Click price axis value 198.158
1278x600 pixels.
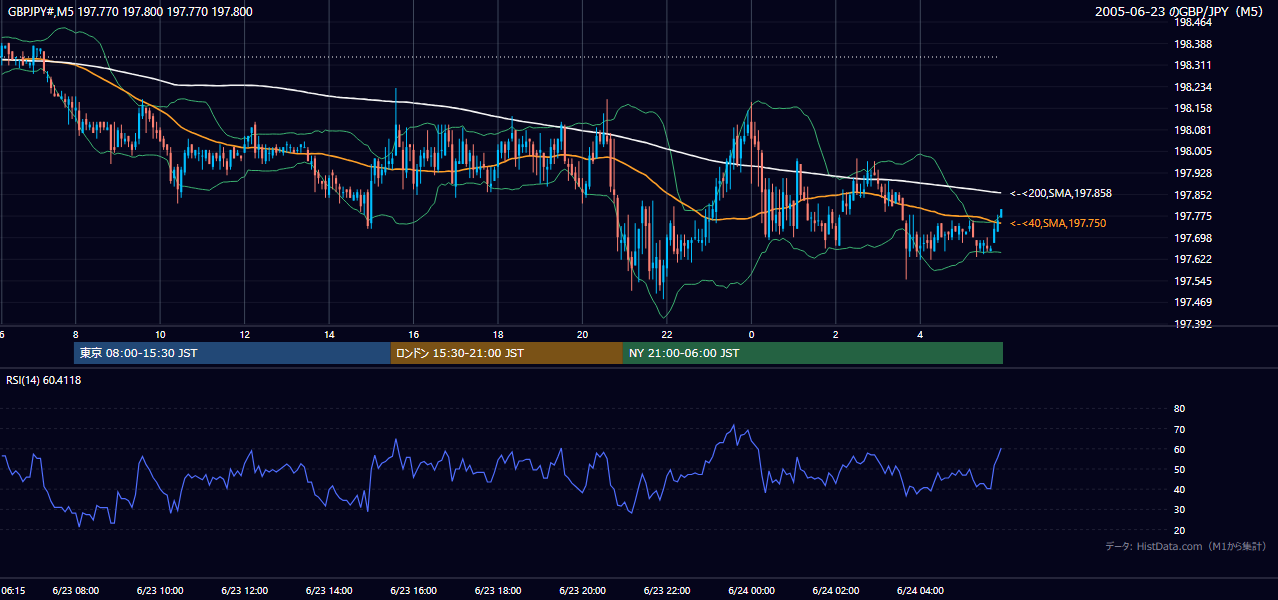pos(1194,108)
